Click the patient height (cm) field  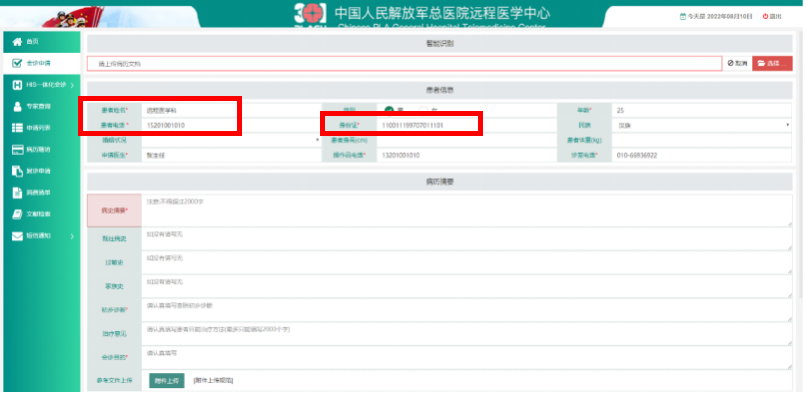(x=466, y=140)
